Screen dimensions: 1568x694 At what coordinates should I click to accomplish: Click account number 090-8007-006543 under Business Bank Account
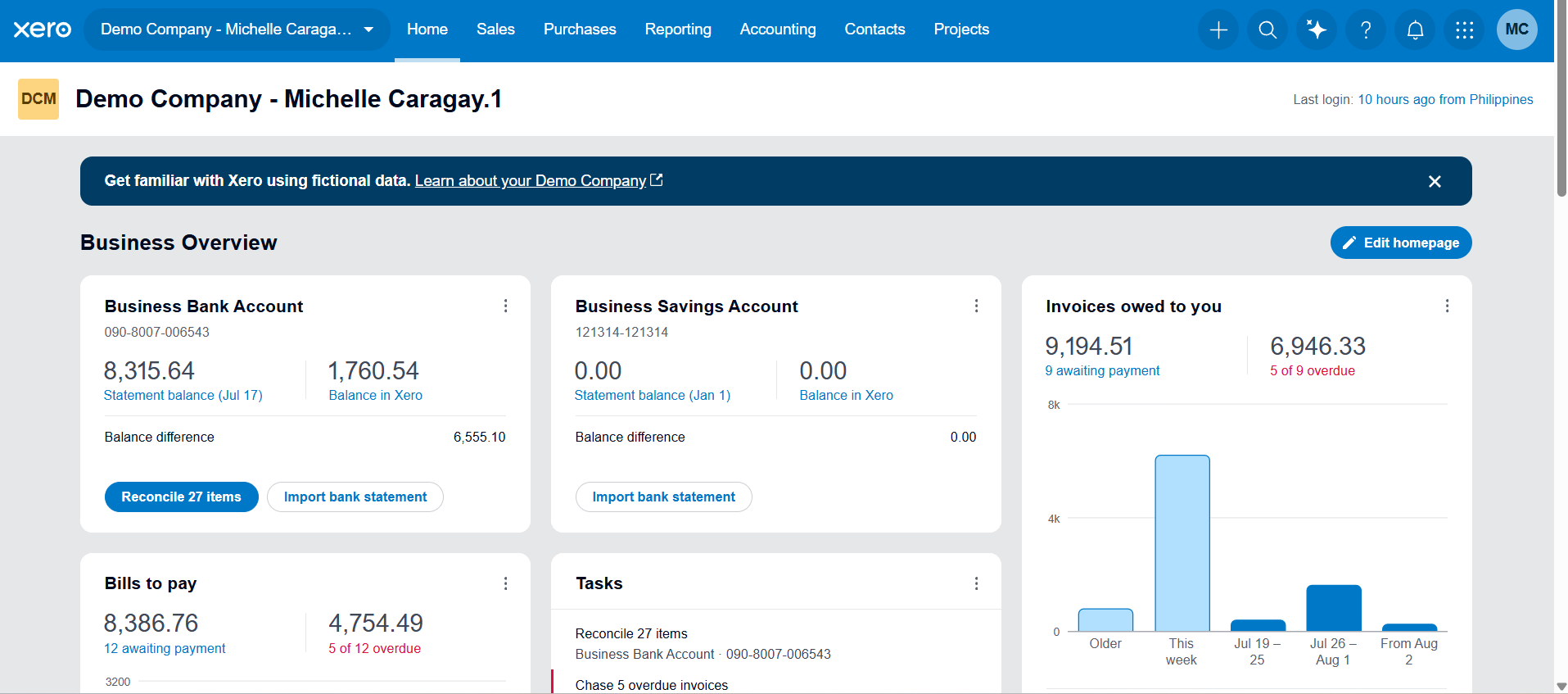pos(157,332)
